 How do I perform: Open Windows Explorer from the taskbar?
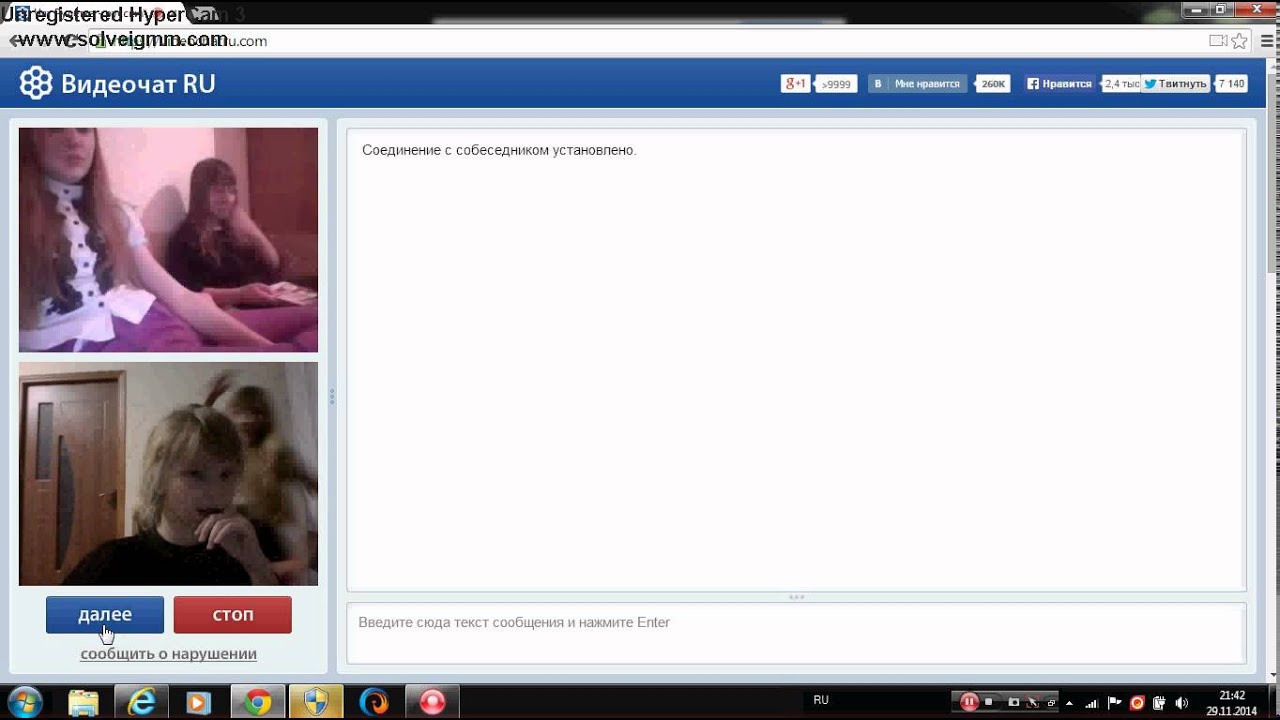[84, 702]
